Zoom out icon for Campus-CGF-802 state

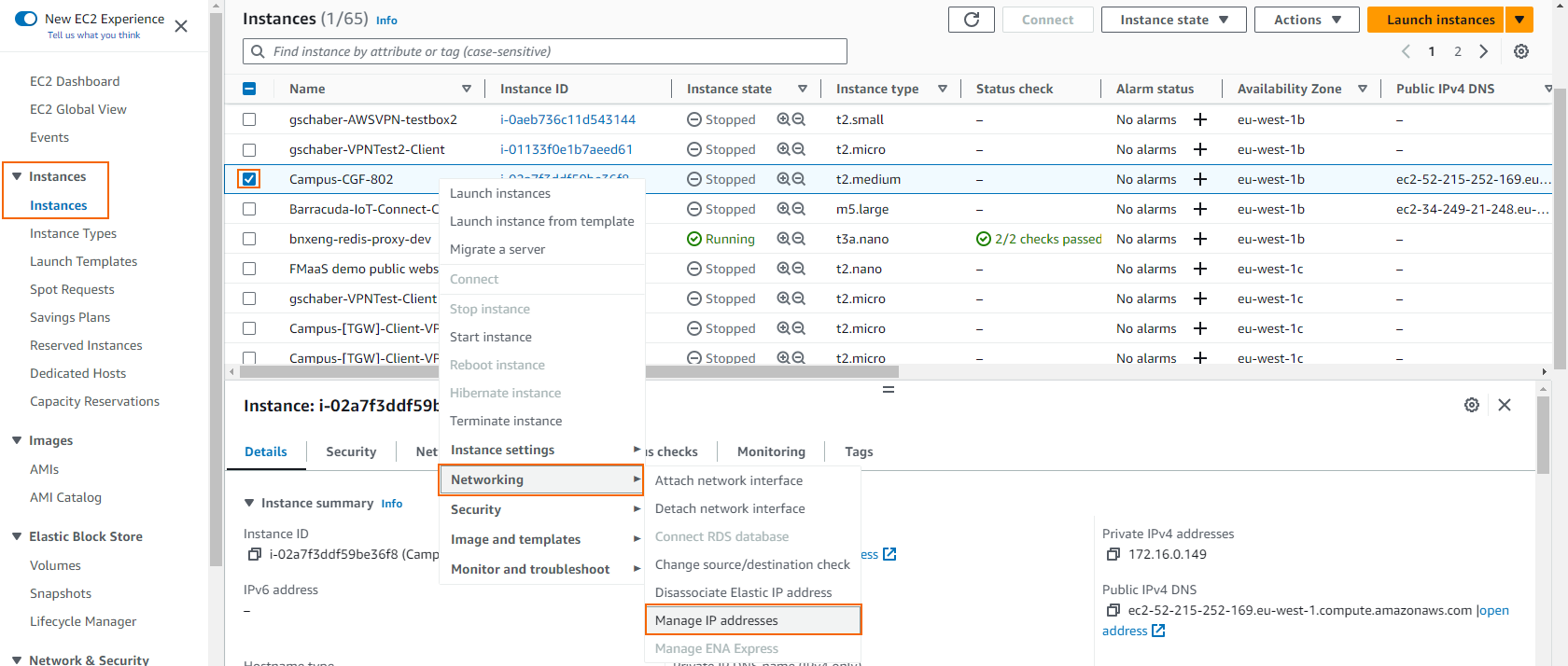[x=799, y=179]
